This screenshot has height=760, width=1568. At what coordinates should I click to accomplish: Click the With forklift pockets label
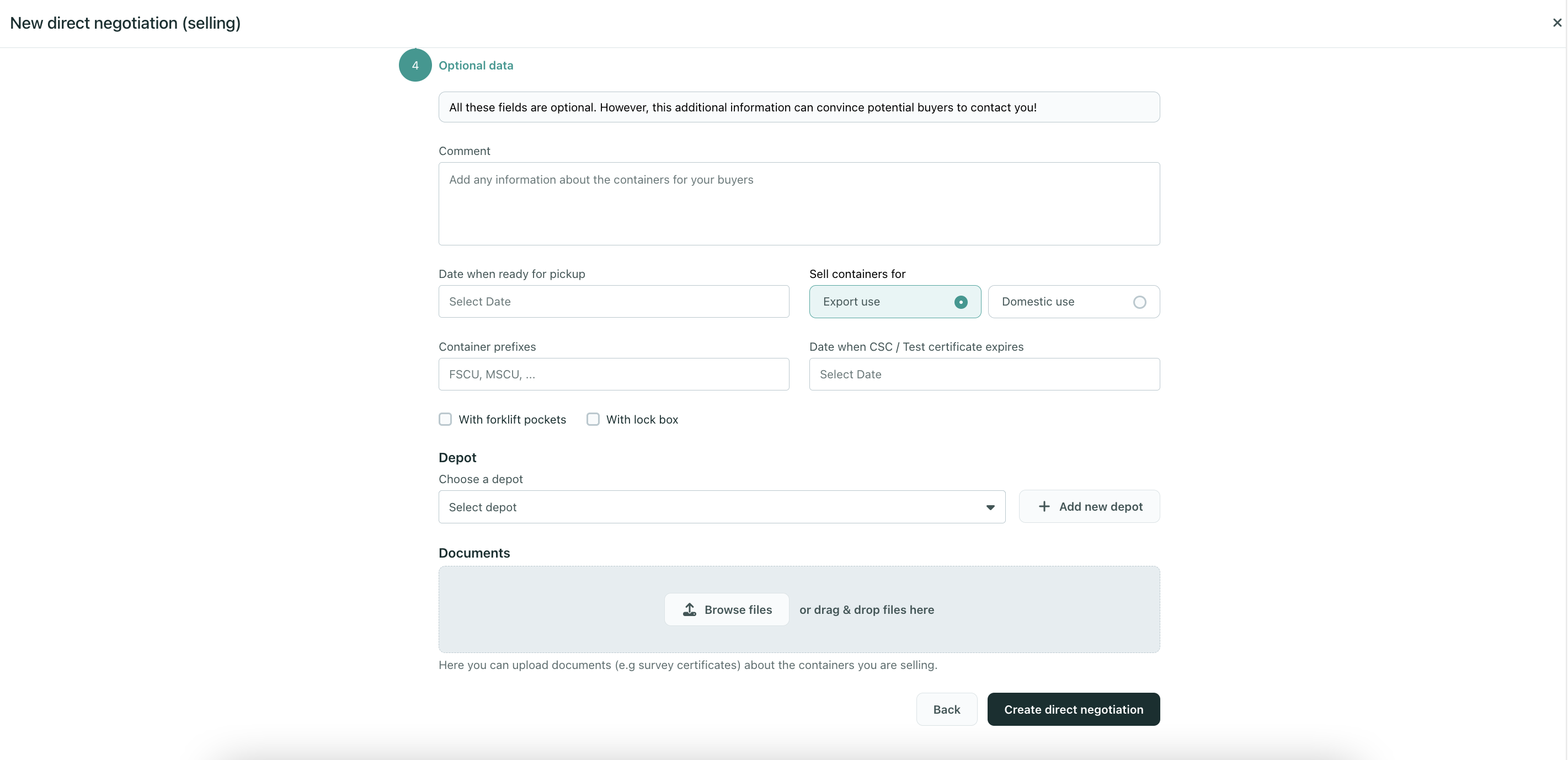512,419
